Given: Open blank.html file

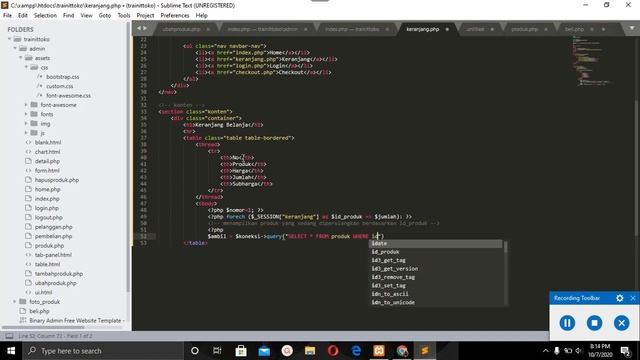Looking at the screenshot, I should (x=48, y=142).
